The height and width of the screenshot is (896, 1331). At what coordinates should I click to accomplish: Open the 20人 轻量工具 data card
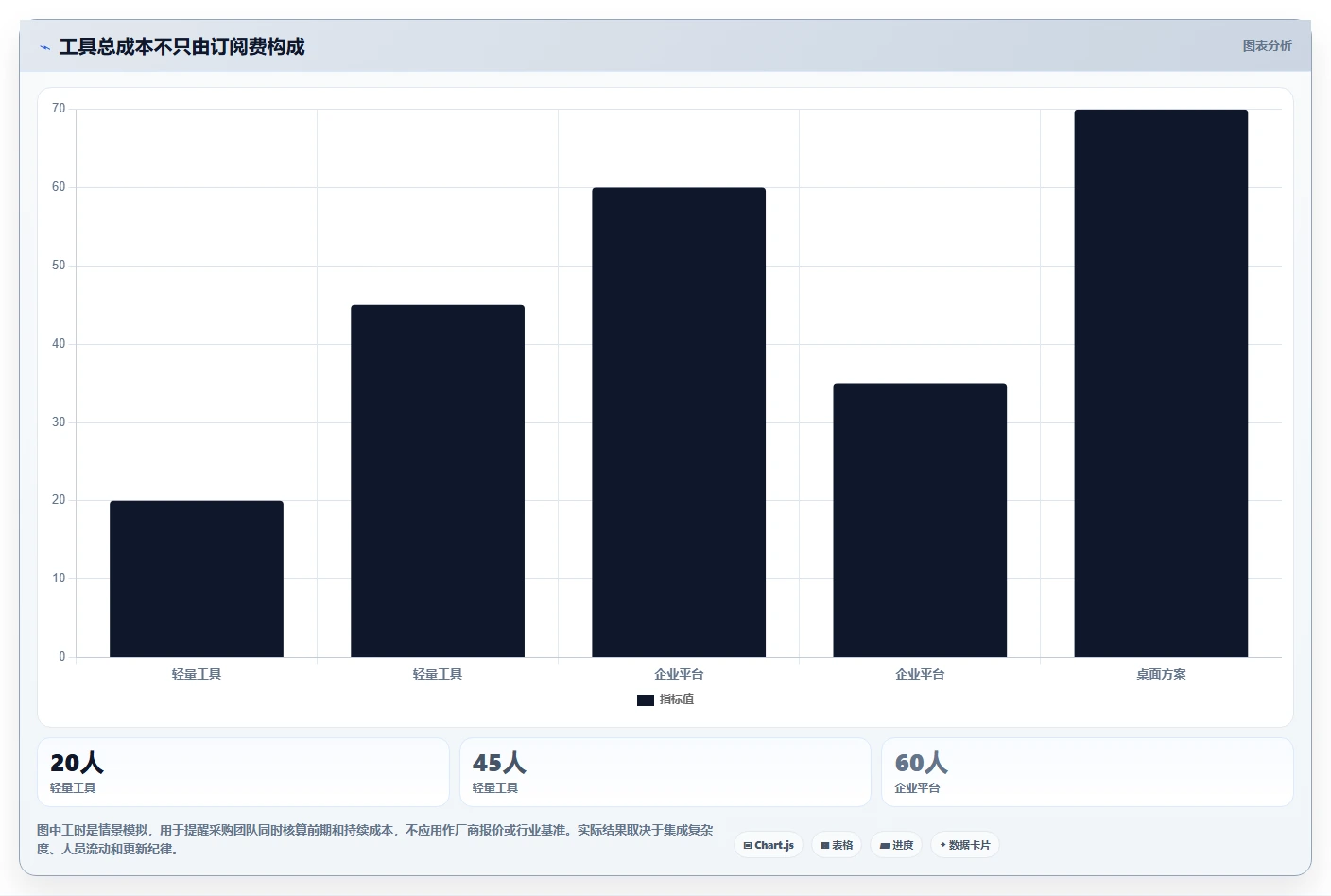[243, 772]
